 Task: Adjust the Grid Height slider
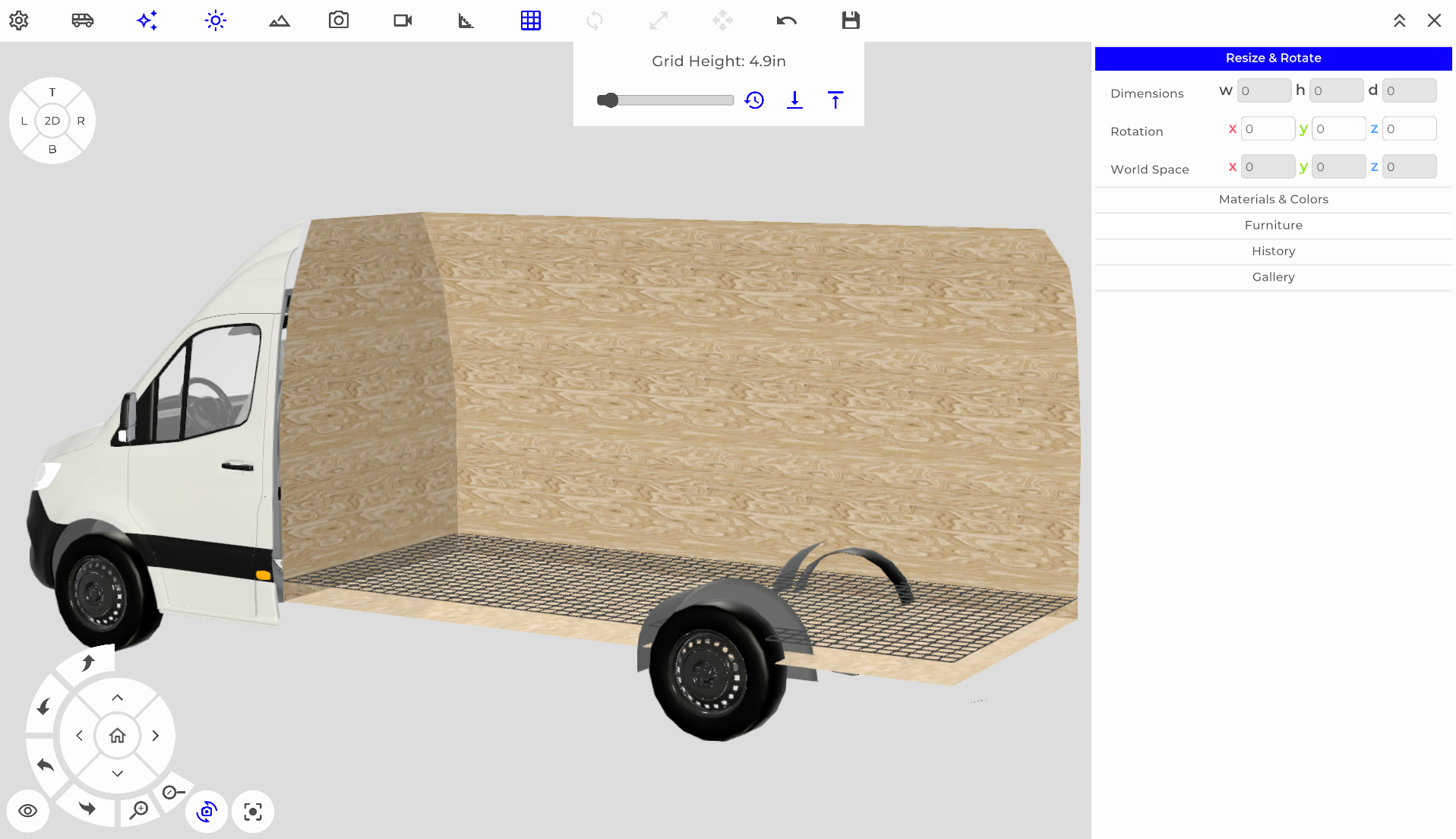click(x=665, y=100)
